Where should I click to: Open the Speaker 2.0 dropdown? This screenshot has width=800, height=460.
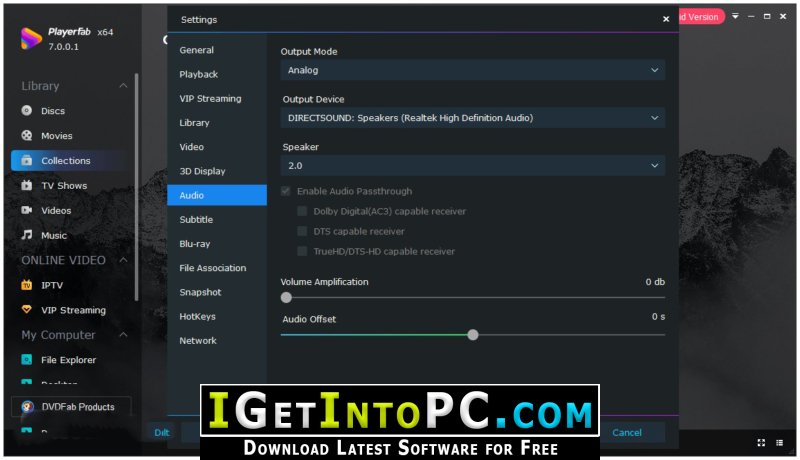click(472, 165)
